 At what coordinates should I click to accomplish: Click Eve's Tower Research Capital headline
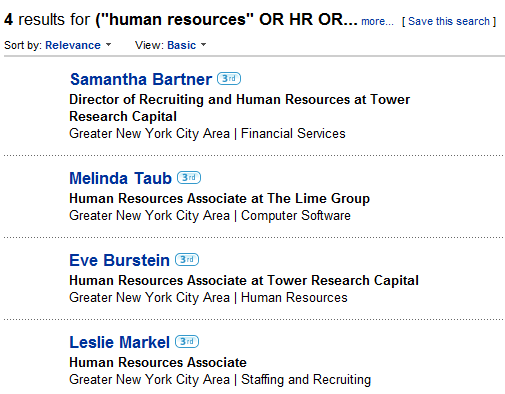pyautogui.click(x=244, y=280)
